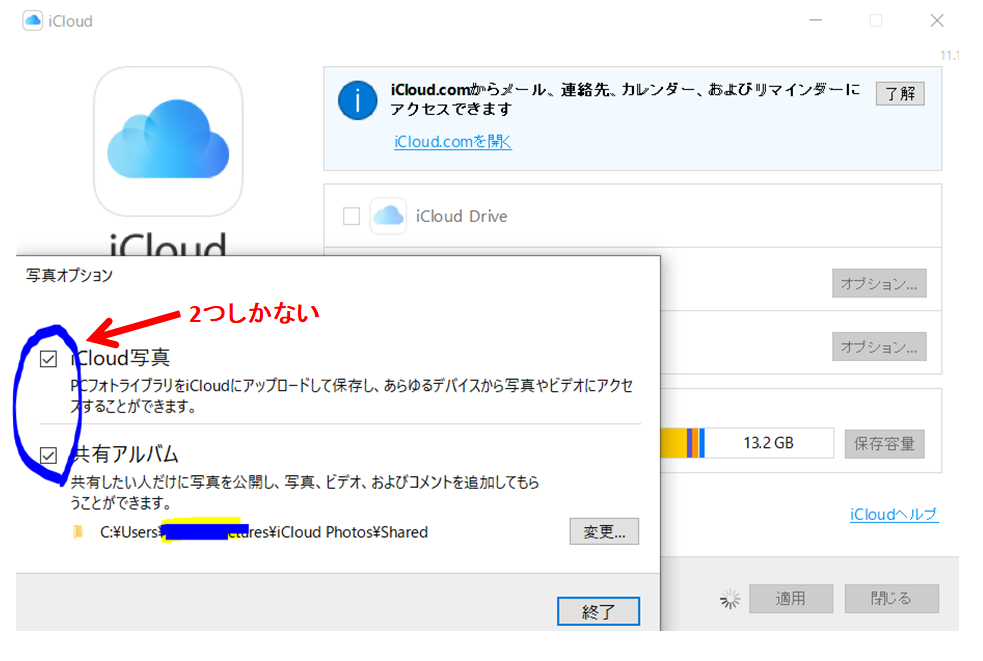Uncheck the iCloud写真 checkbox
Image resolution: width=983 pixels, height=661 pixels.
pos(48,359)
